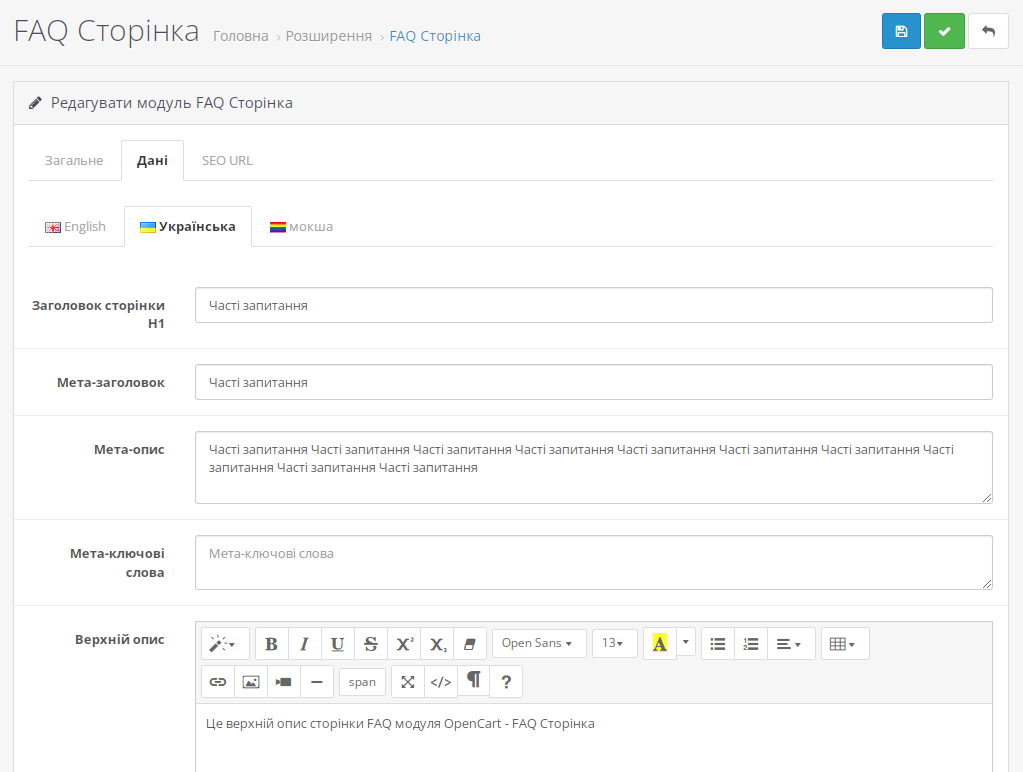Click into the Мета-опис textarea
This screenshot has height=772, width=1023.
594,467
